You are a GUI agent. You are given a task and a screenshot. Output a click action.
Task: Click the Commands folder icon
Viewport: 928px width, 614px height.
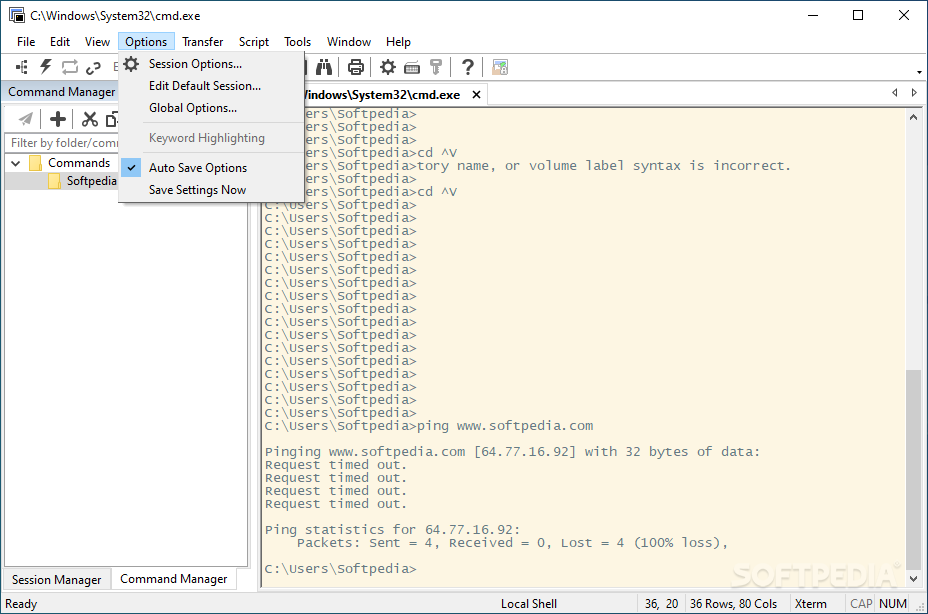[36, 163]
